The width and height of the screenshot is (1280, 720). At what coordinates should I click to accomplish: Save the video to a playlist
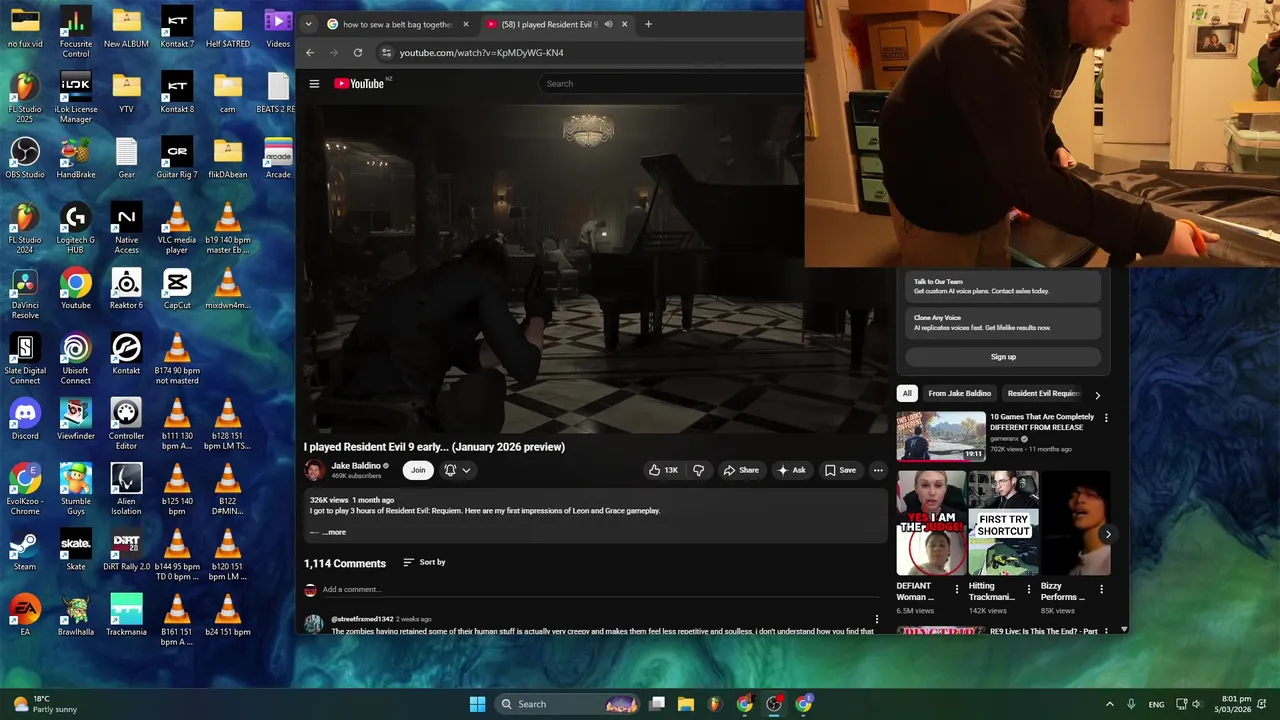tap(840, 470)
